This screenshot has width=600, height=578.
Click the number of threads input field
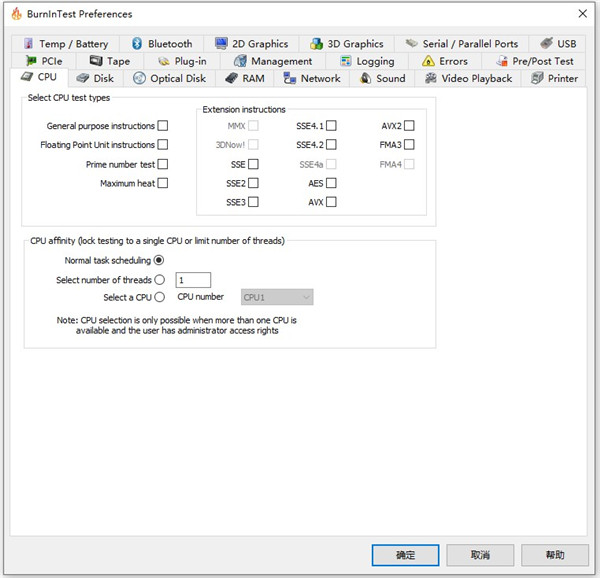(193, 280)
